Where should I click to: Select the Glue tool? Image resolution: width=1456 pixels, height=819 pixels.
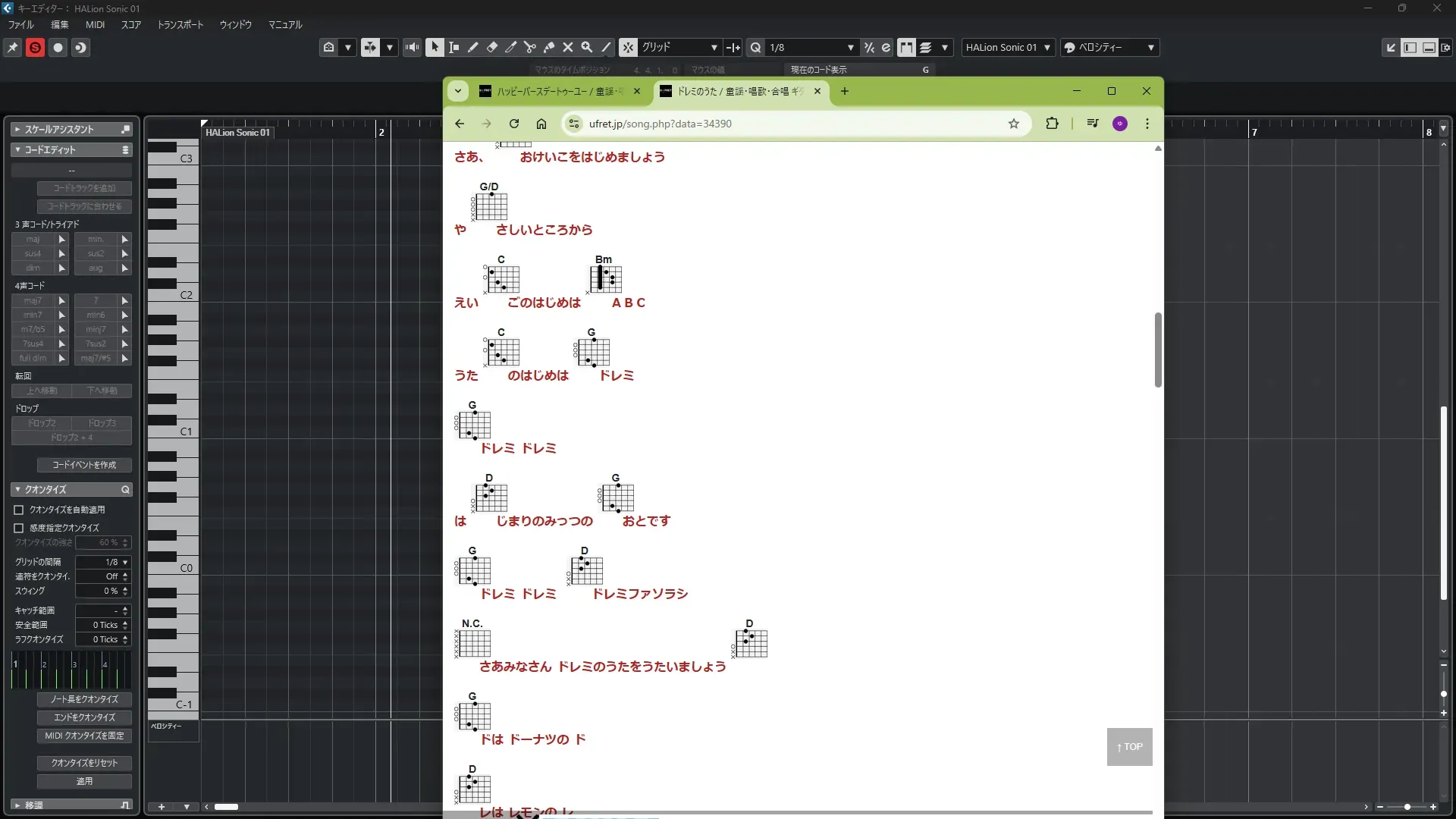tap(549, 47)
